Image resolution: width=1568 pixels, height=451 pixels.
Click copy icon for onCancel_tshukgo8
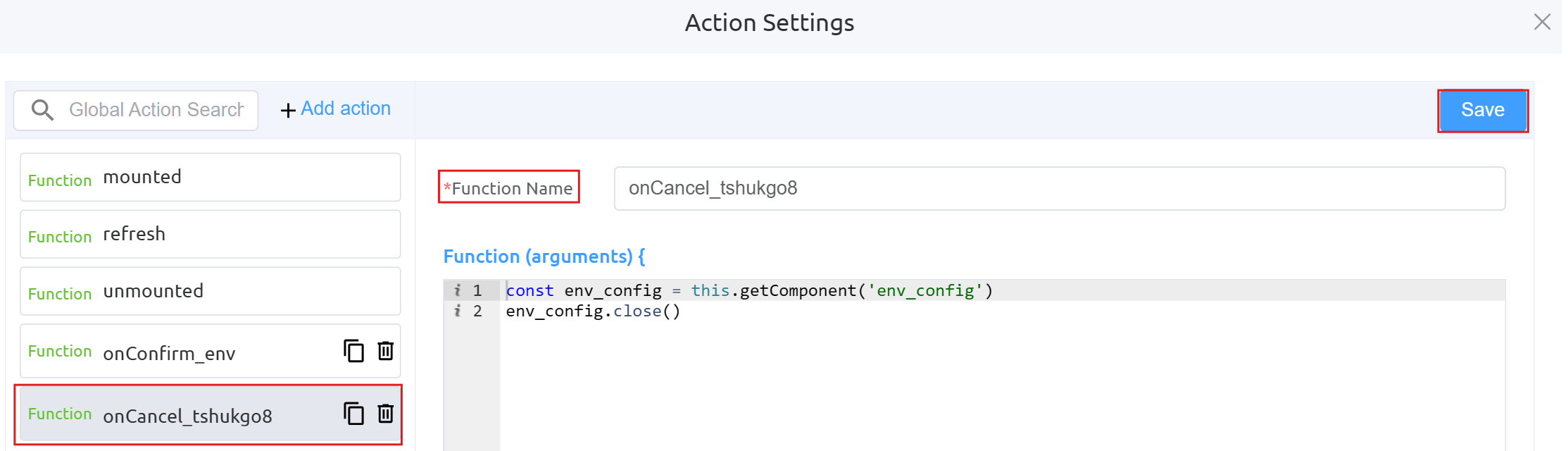[x=353, y=413]
